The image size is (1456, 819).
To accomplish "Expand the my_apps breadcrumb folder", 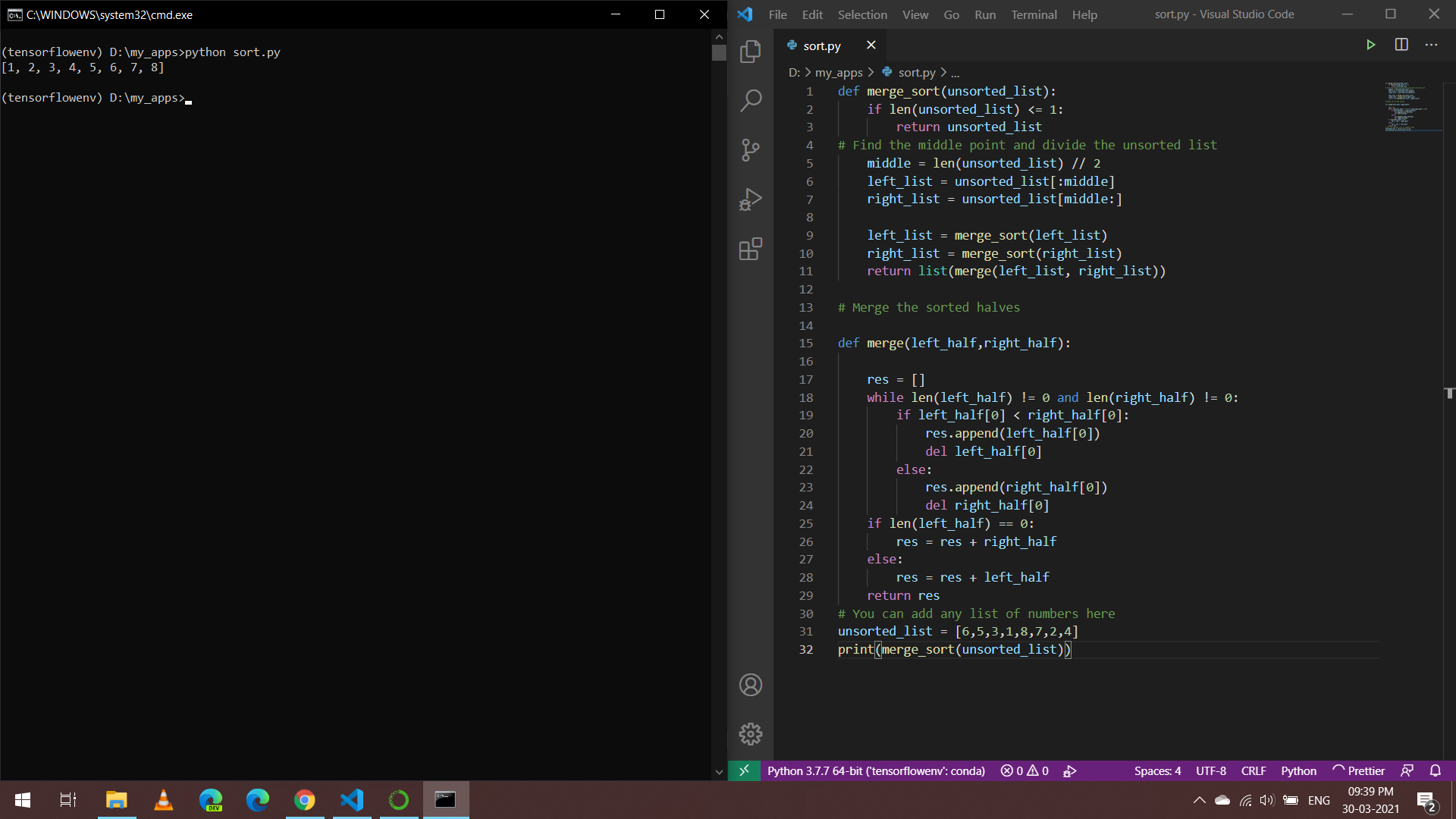I will pos(839,72).
